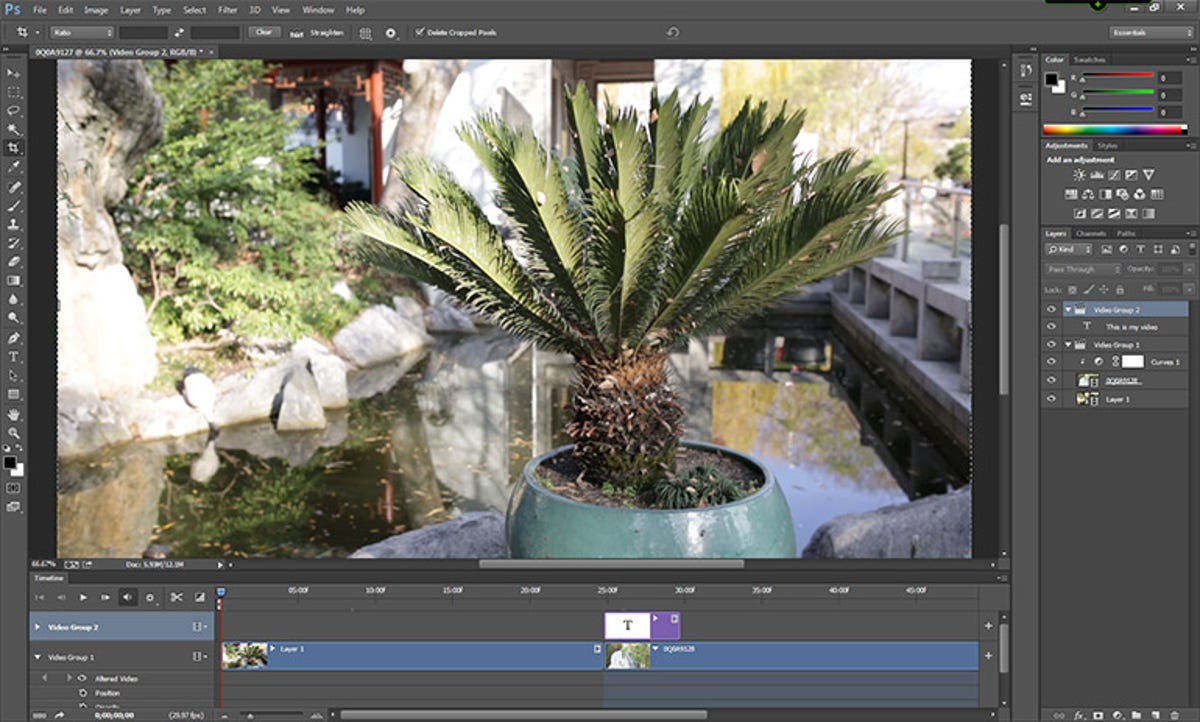Screen dimensions: 1200x722
Task: Click the timeline zoom slider
Action: pos(252,714)
